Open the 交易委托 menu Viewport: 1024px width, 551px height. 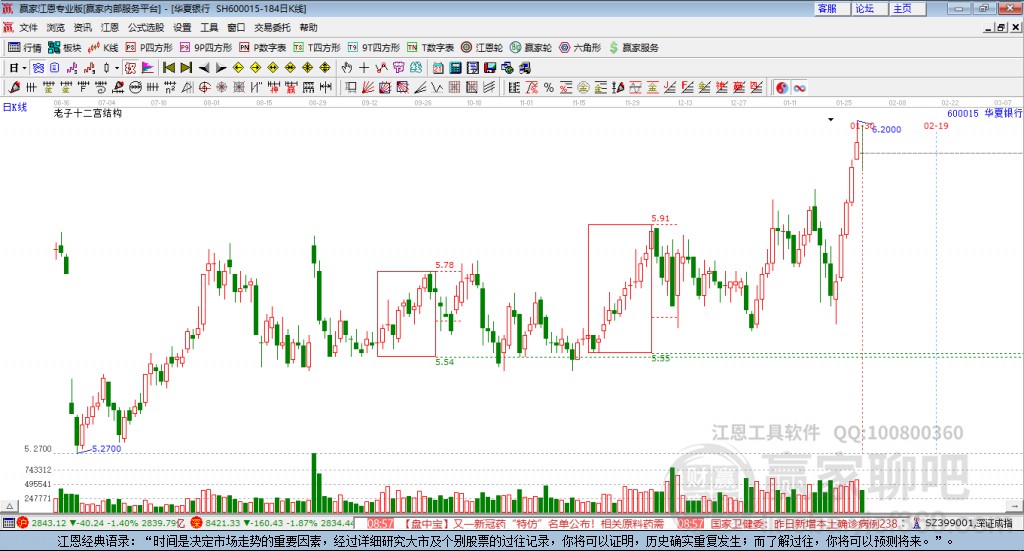tap(272, 27)
